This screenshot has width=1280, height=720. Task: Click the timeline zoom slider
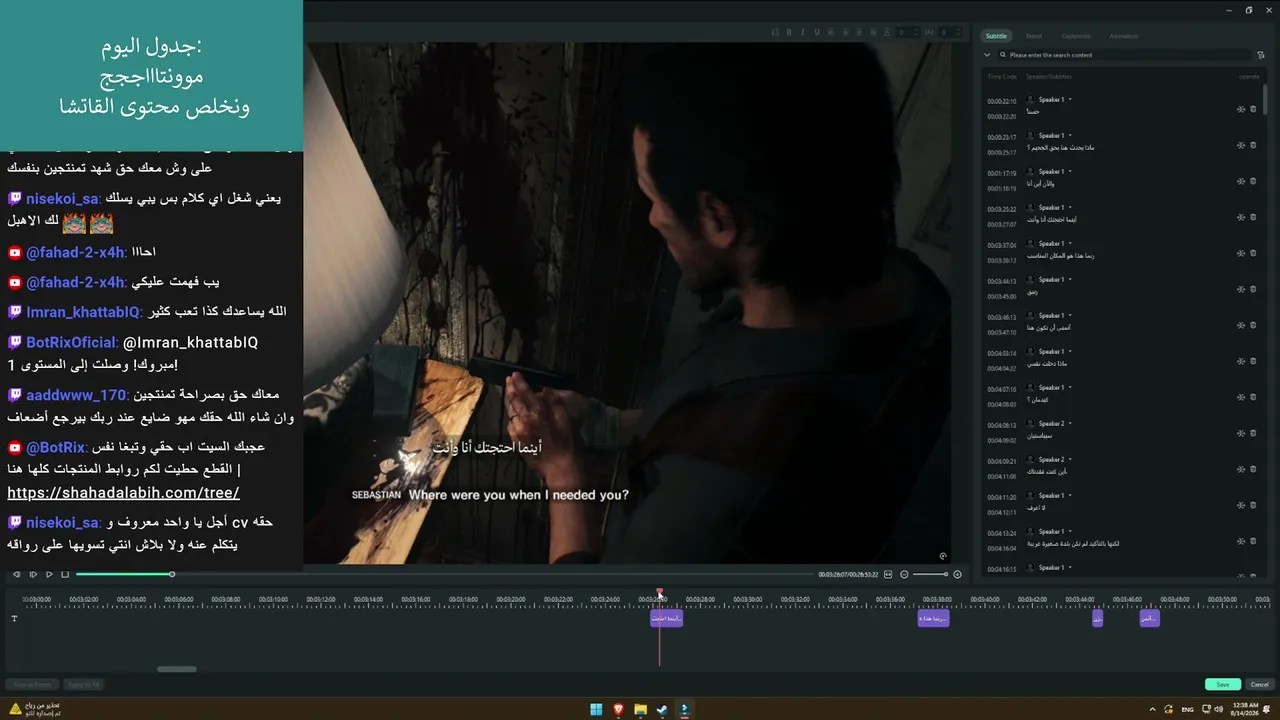930,574
